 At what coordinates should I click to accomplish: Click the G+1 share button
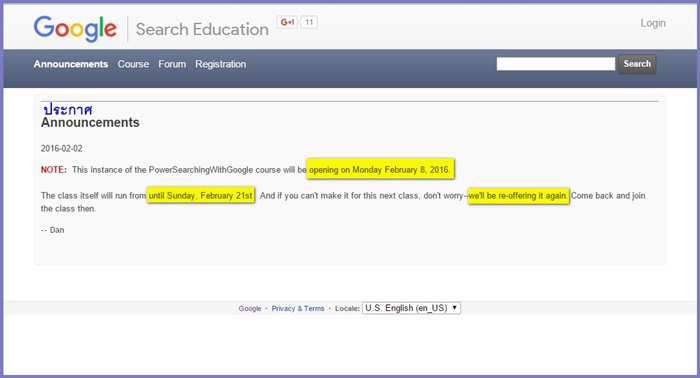(287, 22)
